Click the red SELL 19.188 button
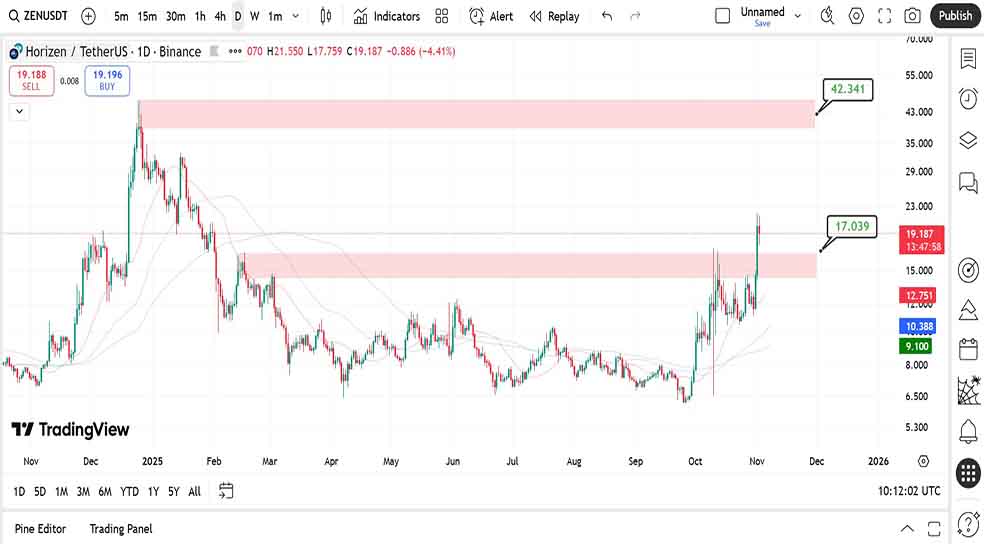The image size is (984, 544). (31, 80)
